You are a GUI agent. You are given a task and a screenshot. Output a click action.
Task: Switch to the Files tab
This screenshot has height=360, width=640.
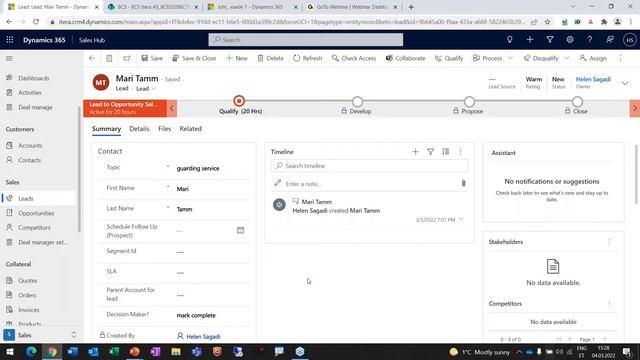click(x=164, y=129)
